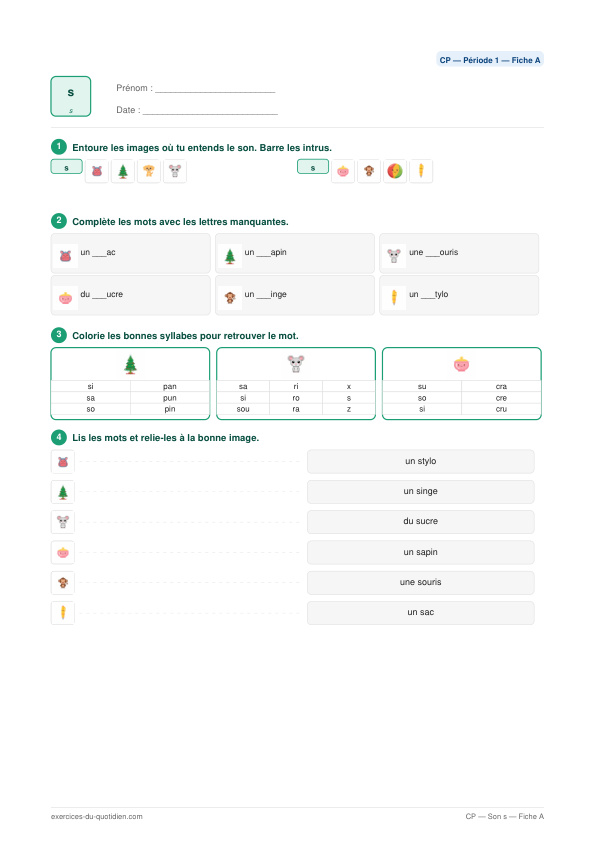Select the colorful ball image in exercise 1
This screenshot has height=842, width=595.
395,171
